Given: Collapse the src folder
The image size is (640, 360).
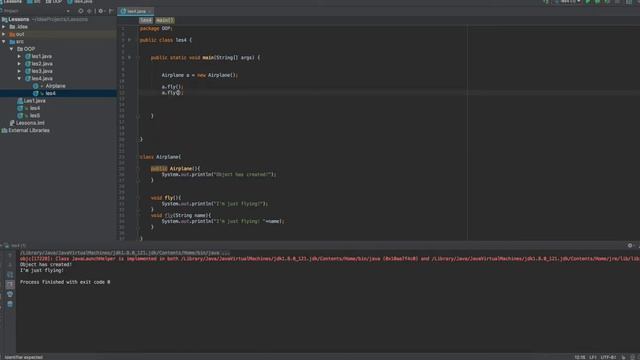Looking at the screenshot, I should click(x=4, y=42).
